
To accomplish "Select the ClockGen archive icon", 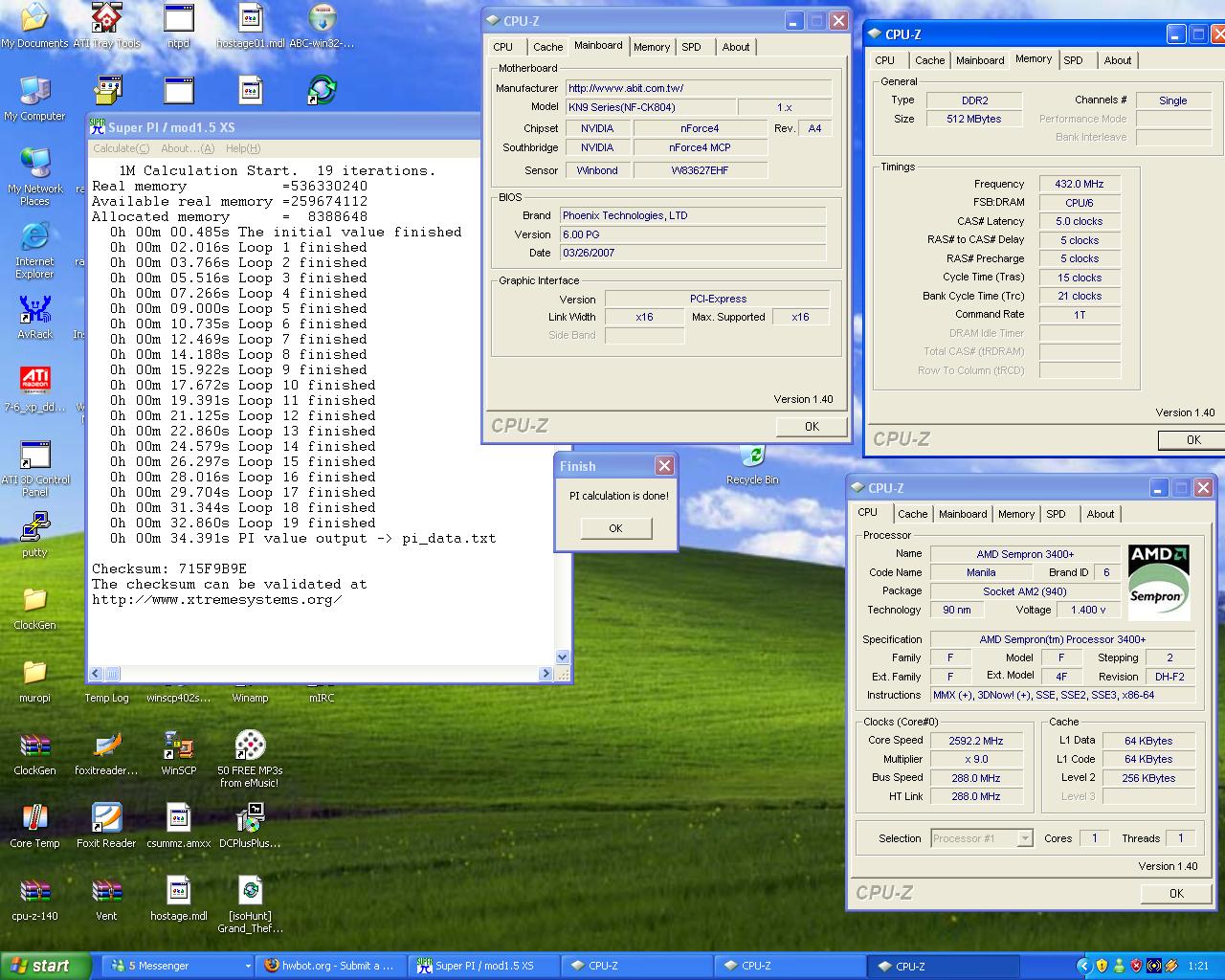I will [34, 753].
